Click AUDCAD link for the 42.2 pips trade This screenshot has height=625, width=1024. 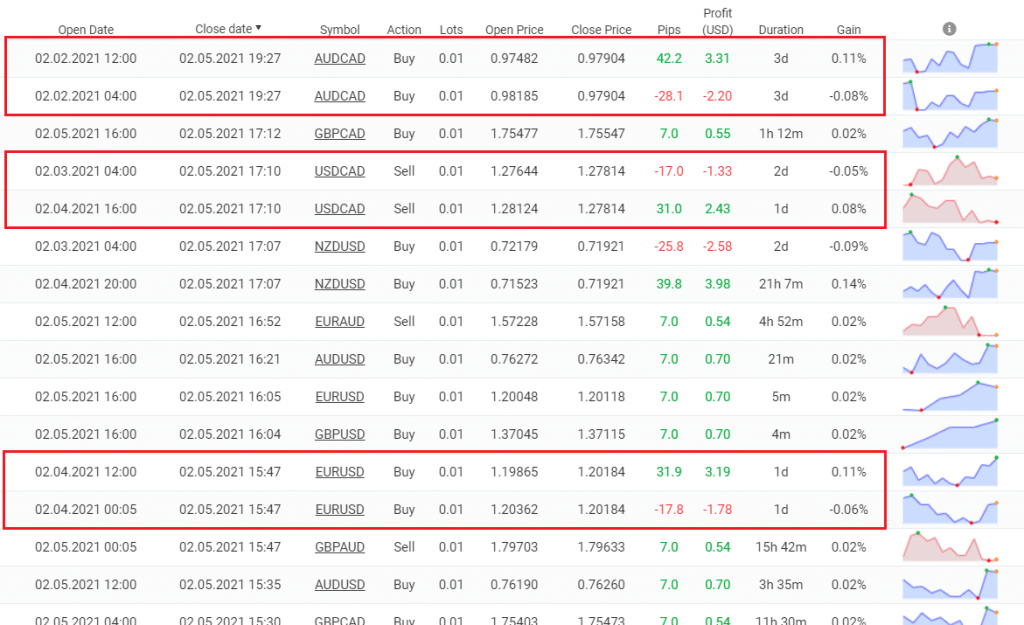coord(340,59)
